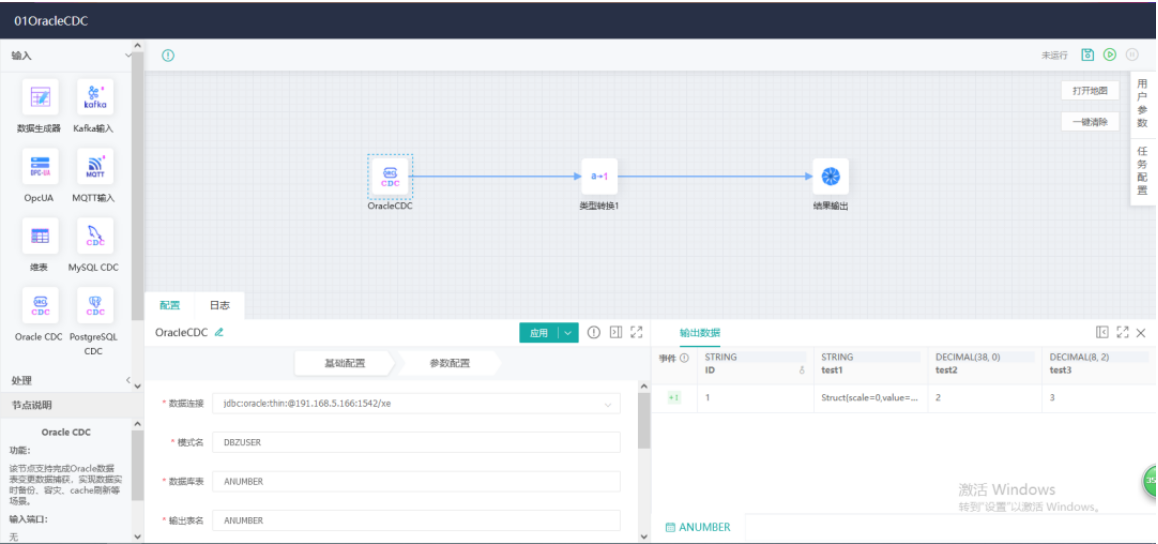Click the save job icon

click(x=1087, y=55)
